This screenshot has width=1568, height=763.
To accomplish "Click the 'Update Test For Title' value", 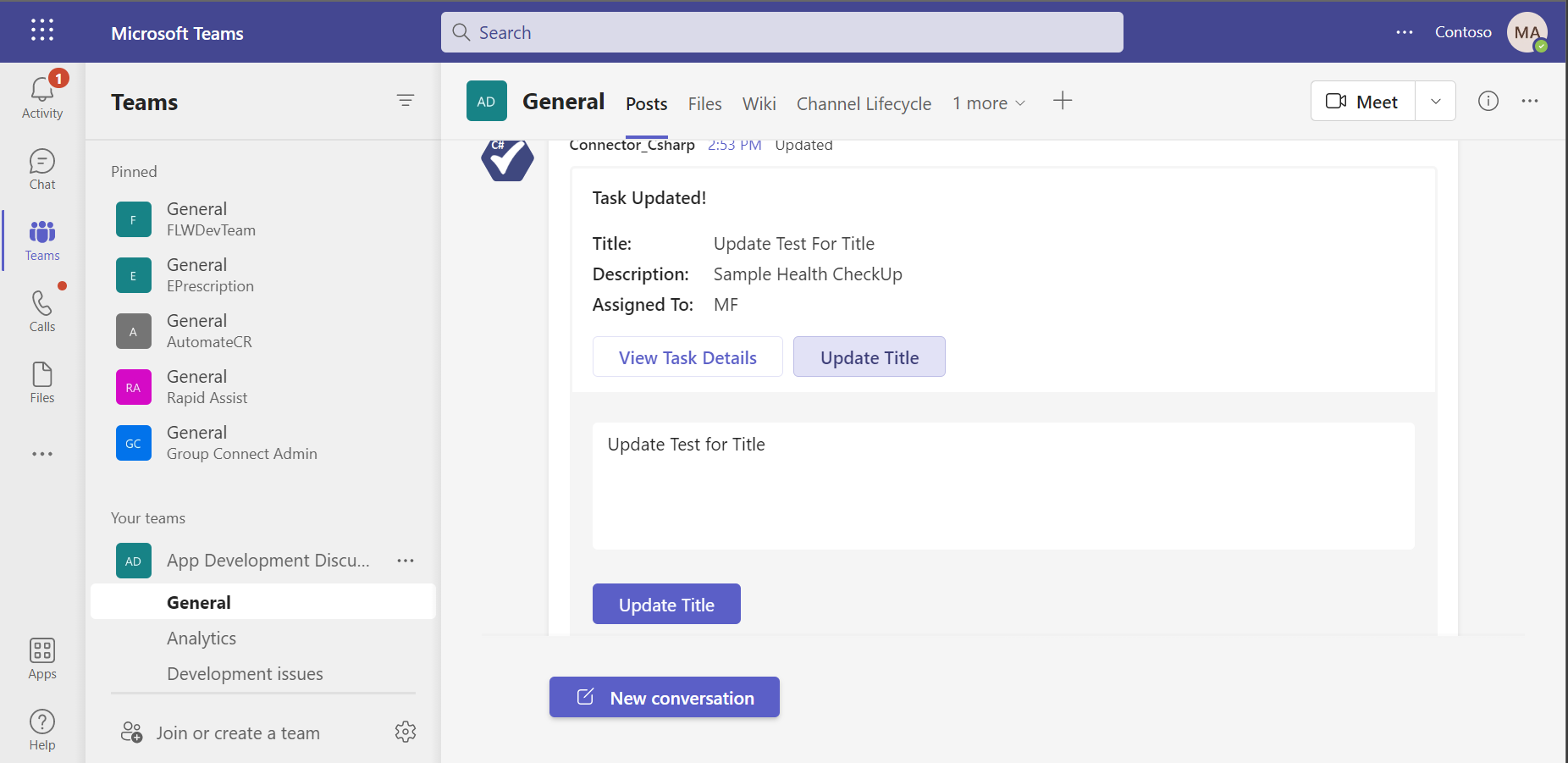I will pyautogui.click(x=794, y=244).
